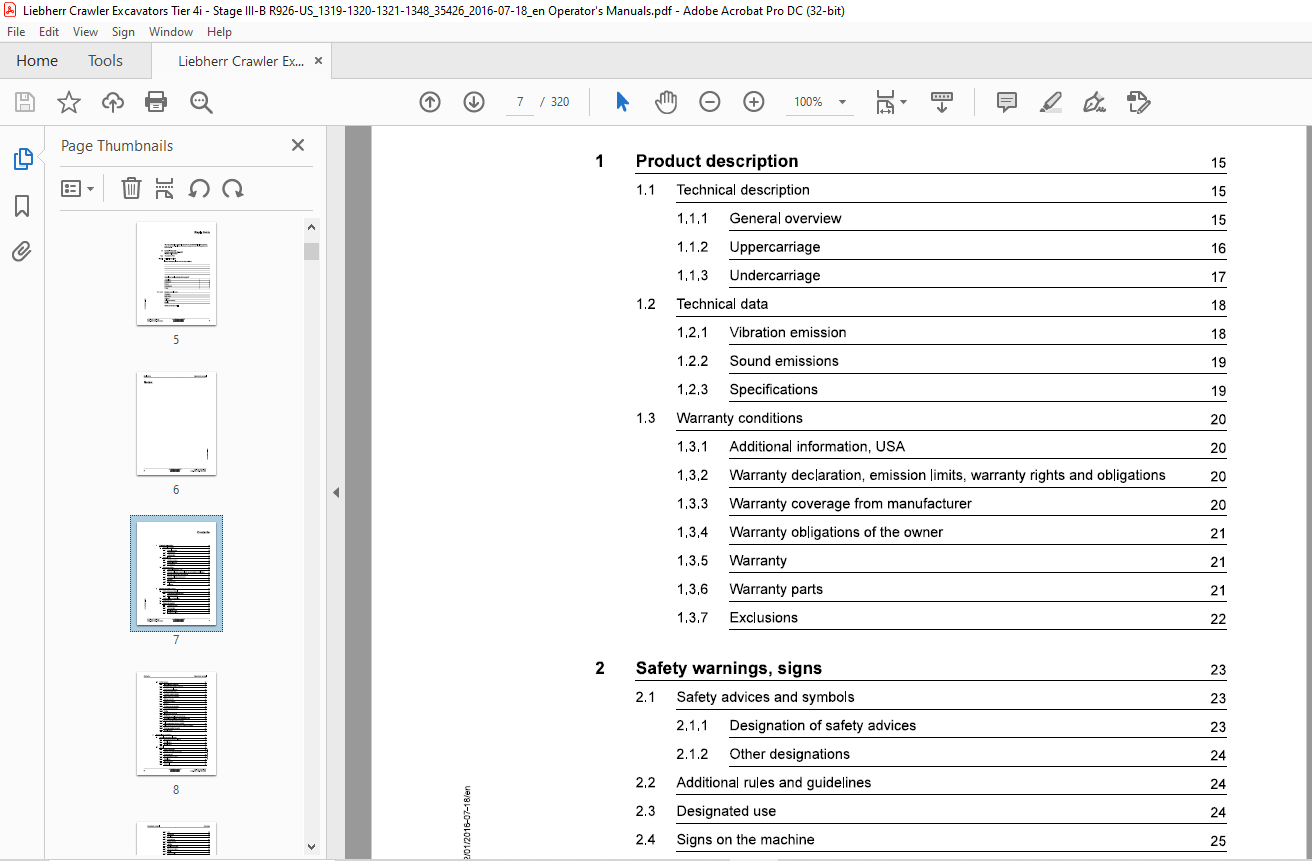Open the View menu
This screenshot has width=1312, height=861.
click(85, 32)
